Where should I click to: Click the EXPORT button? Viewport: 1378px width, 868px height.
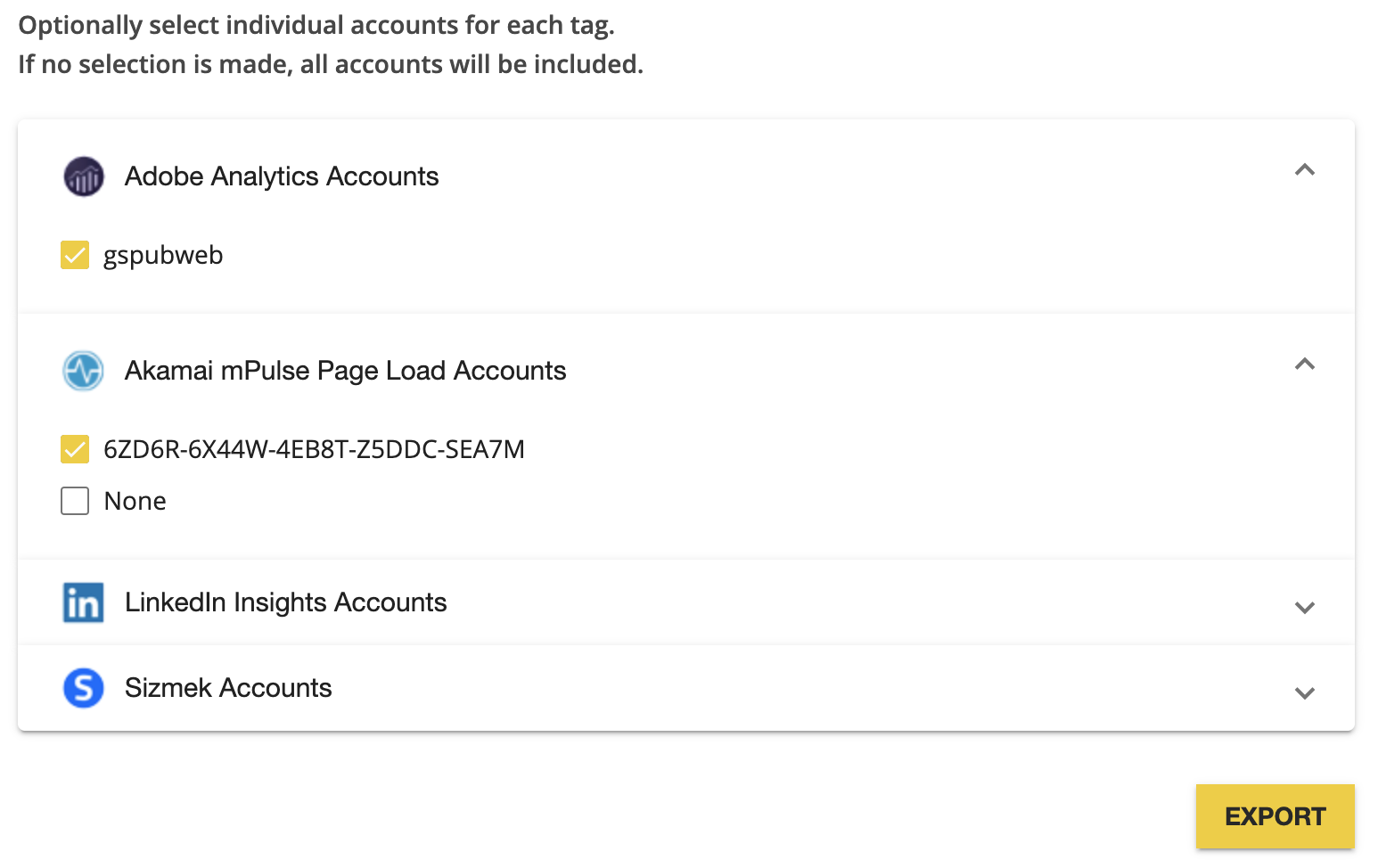point(1275,816)
